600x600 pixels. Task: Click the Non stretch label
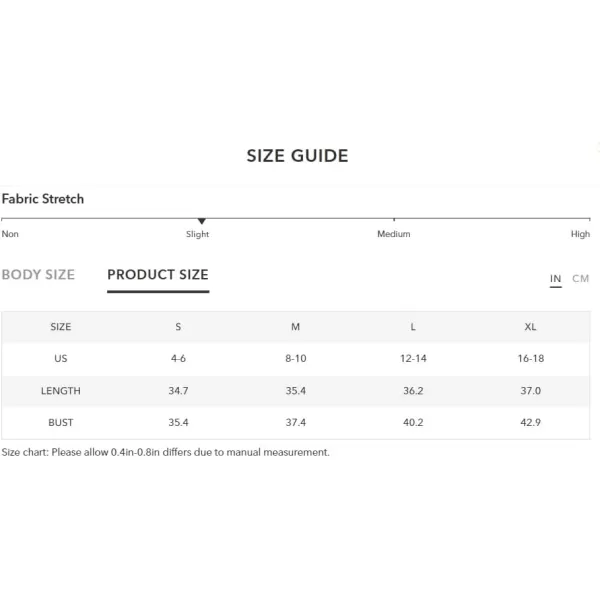coord(10,234)
